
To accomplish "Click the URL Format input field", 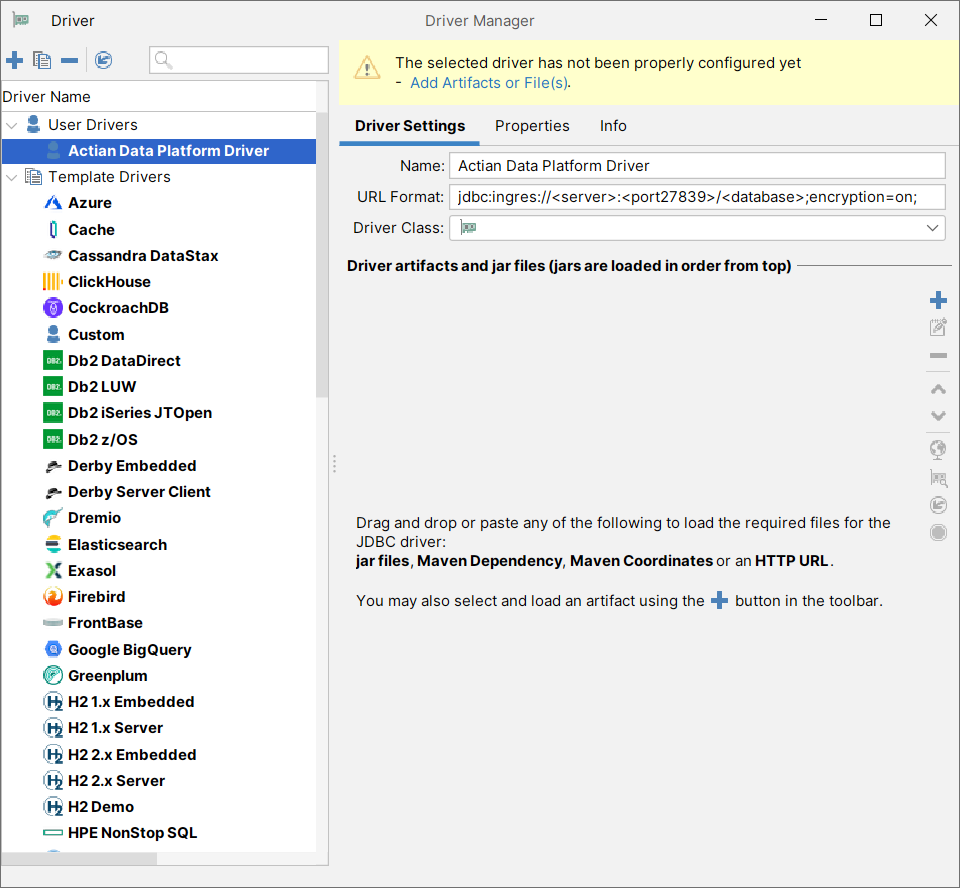I will click(x=697, y=197).
